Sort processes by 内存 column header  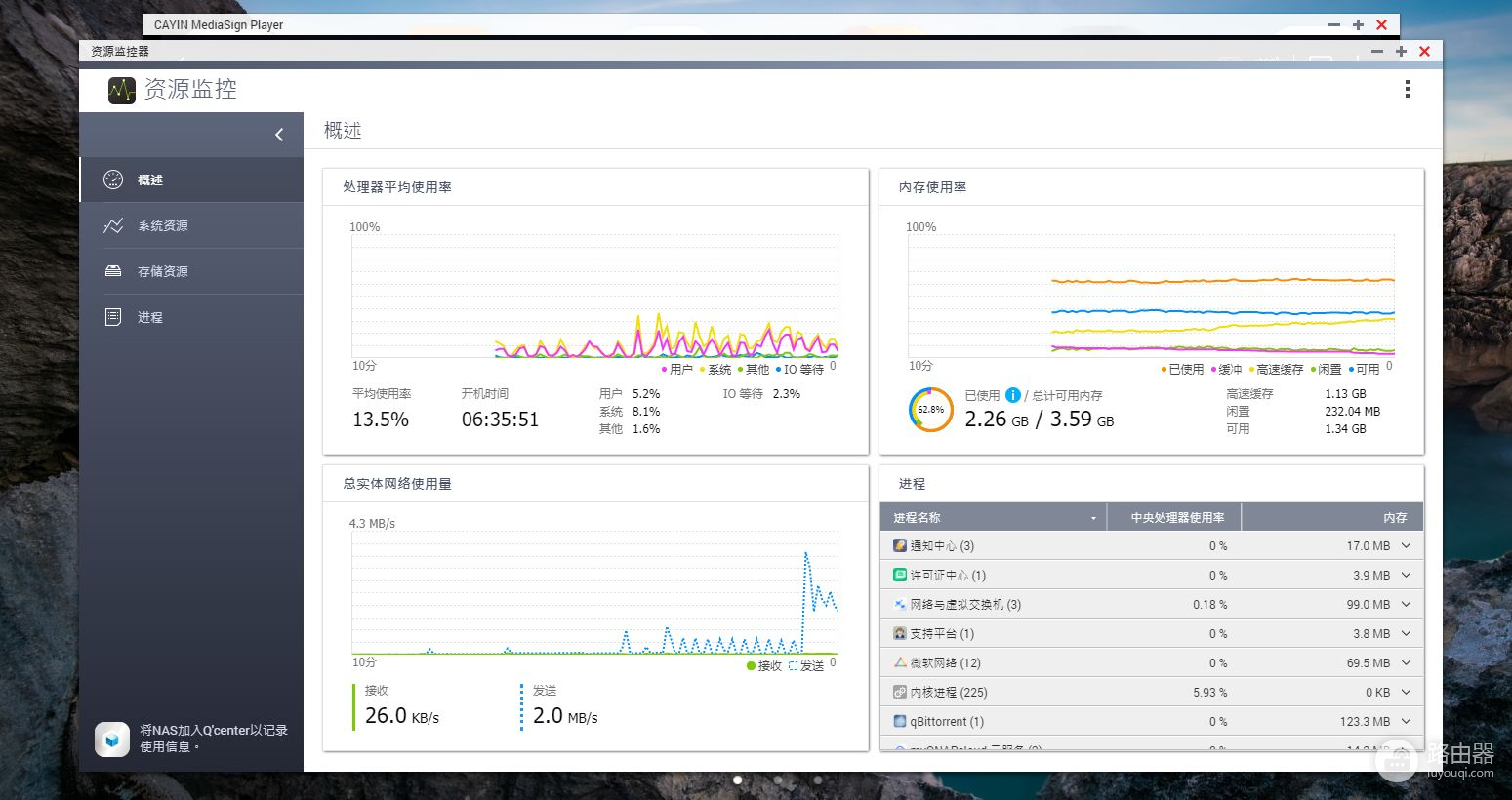point(1394,518)
